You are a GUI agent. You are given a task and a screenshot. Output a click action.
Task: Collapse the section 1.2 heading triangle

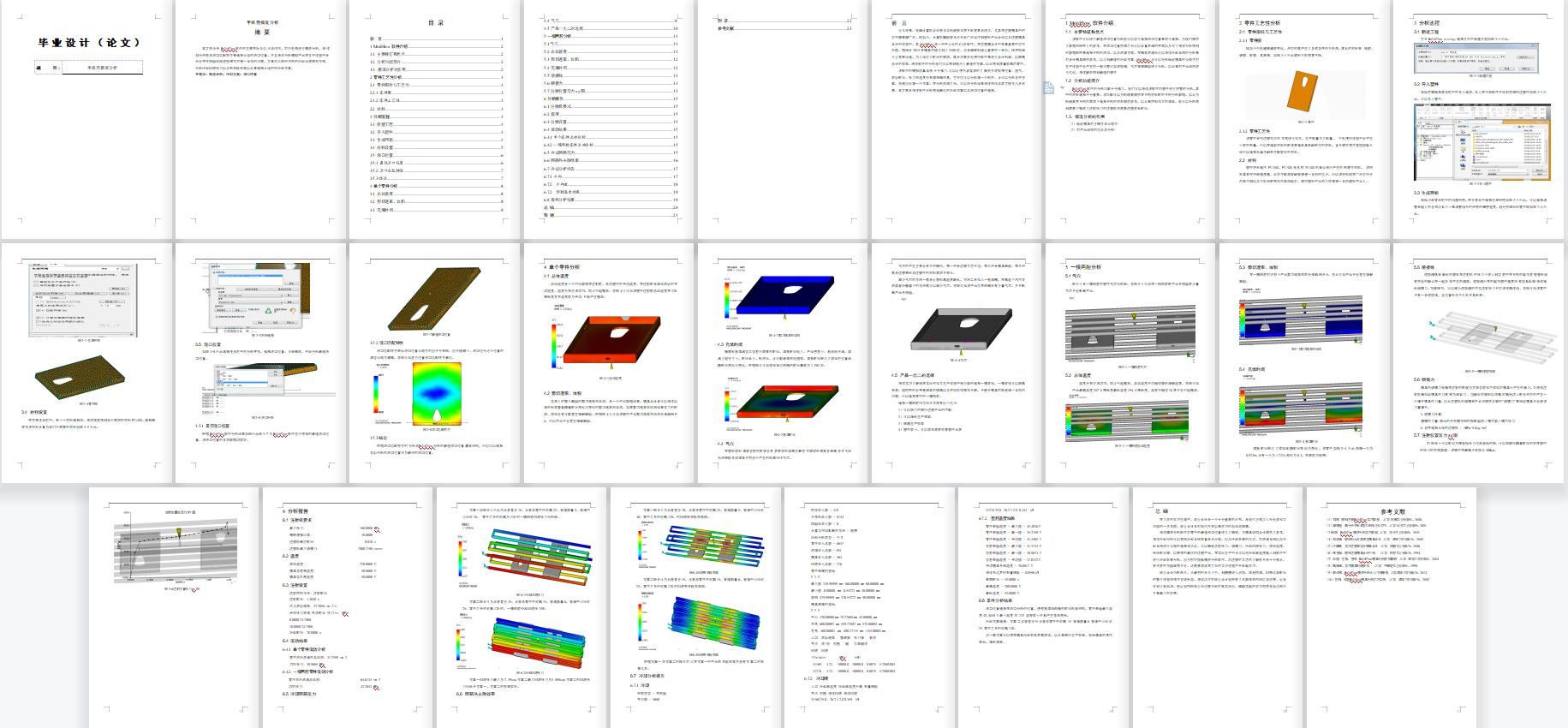pyautogui.click(x=1063, y=87)
